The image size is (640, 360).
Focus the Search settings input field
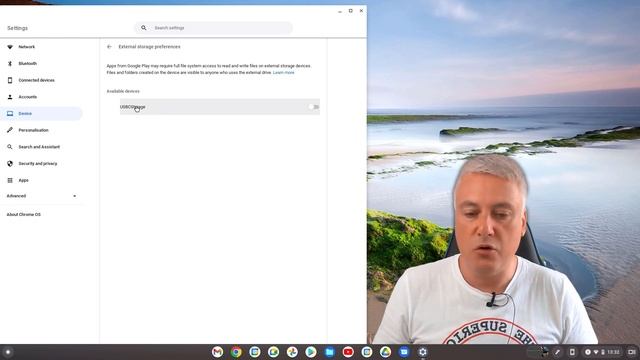coord(214,28)
